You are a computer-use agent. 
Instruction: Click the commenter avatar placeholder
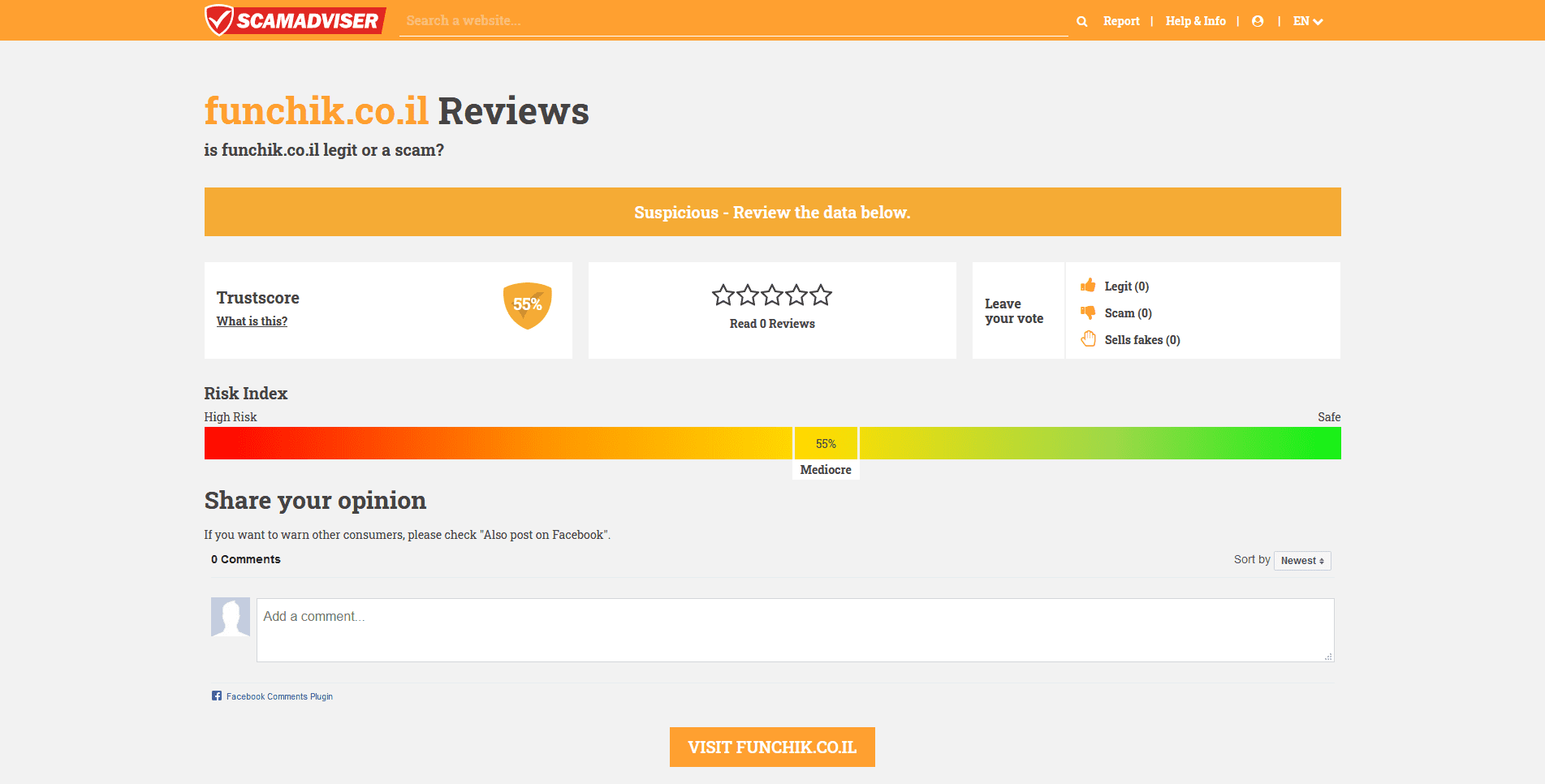[x=231, y=617]
